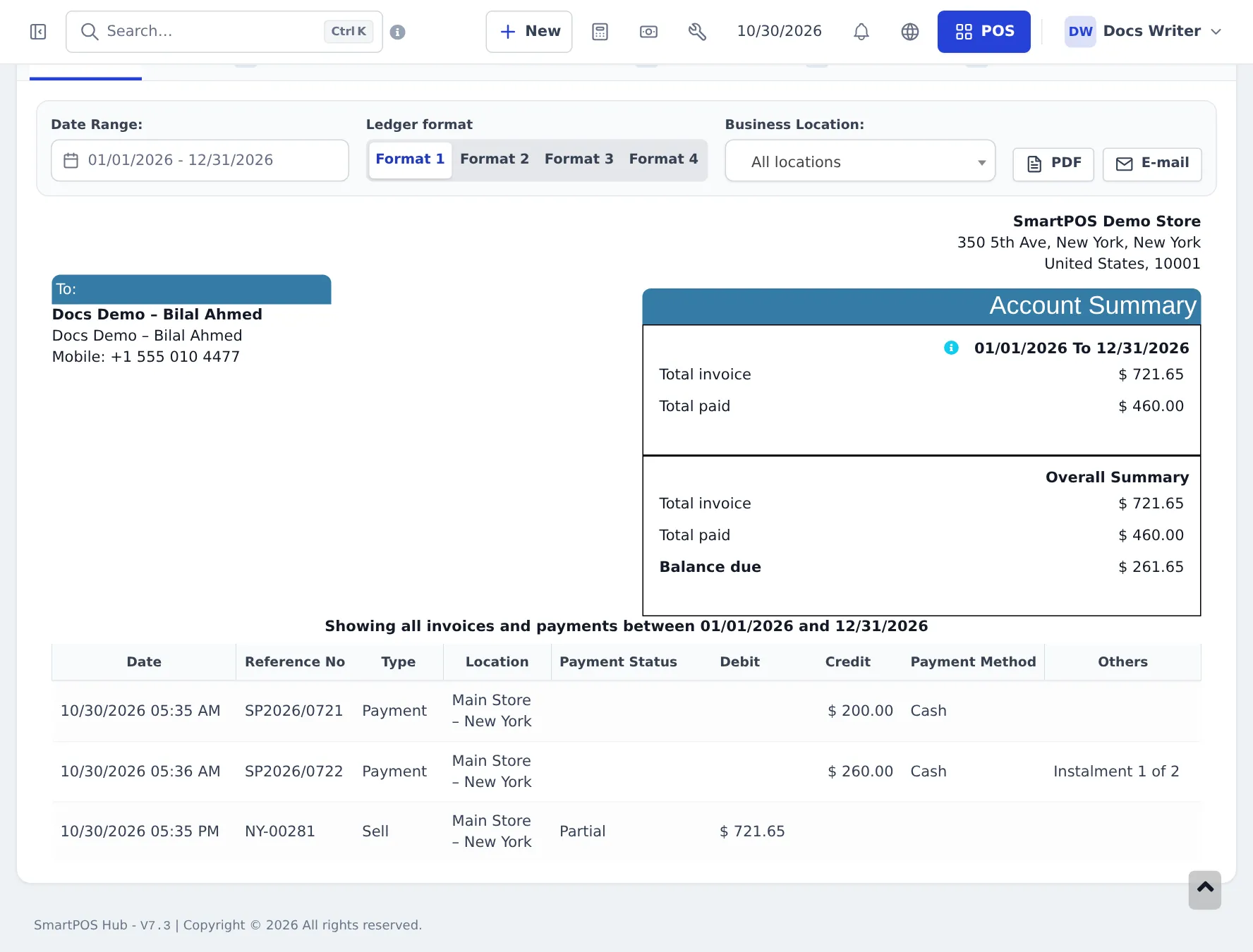
Task: Click the $ 200.00 credit amount
Action: 860,711
